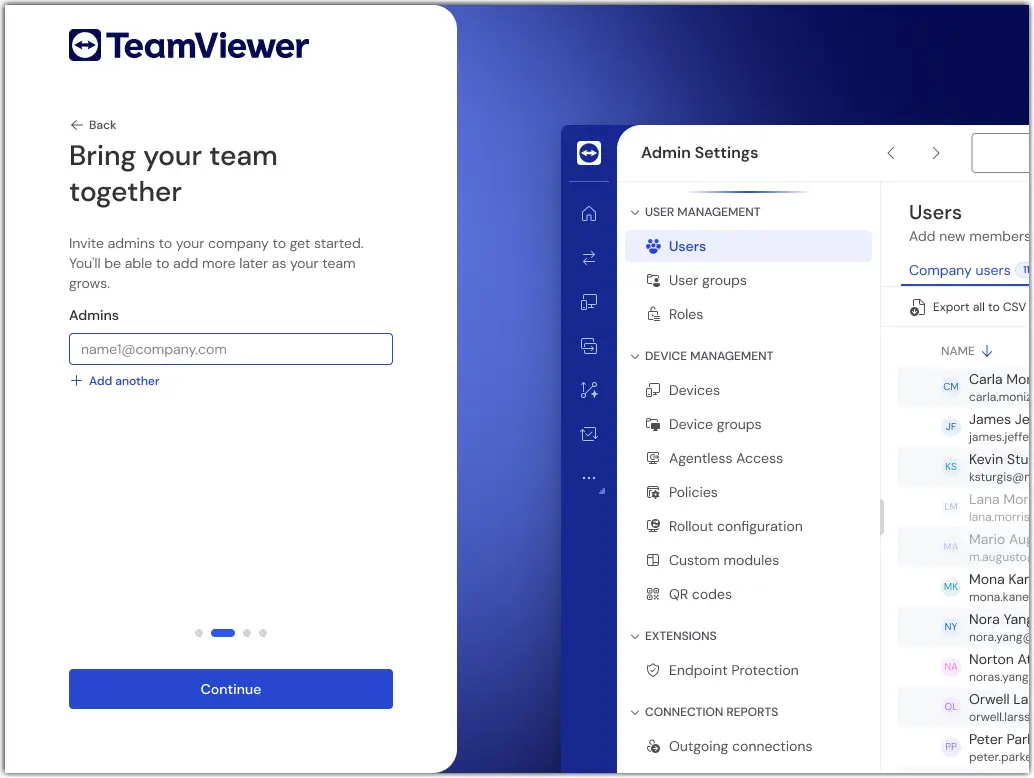The width and height of the screenshot is (1034, 778).
Task: Open the workflow sparkle icon in dark sidebar
Action: (589, 390)
